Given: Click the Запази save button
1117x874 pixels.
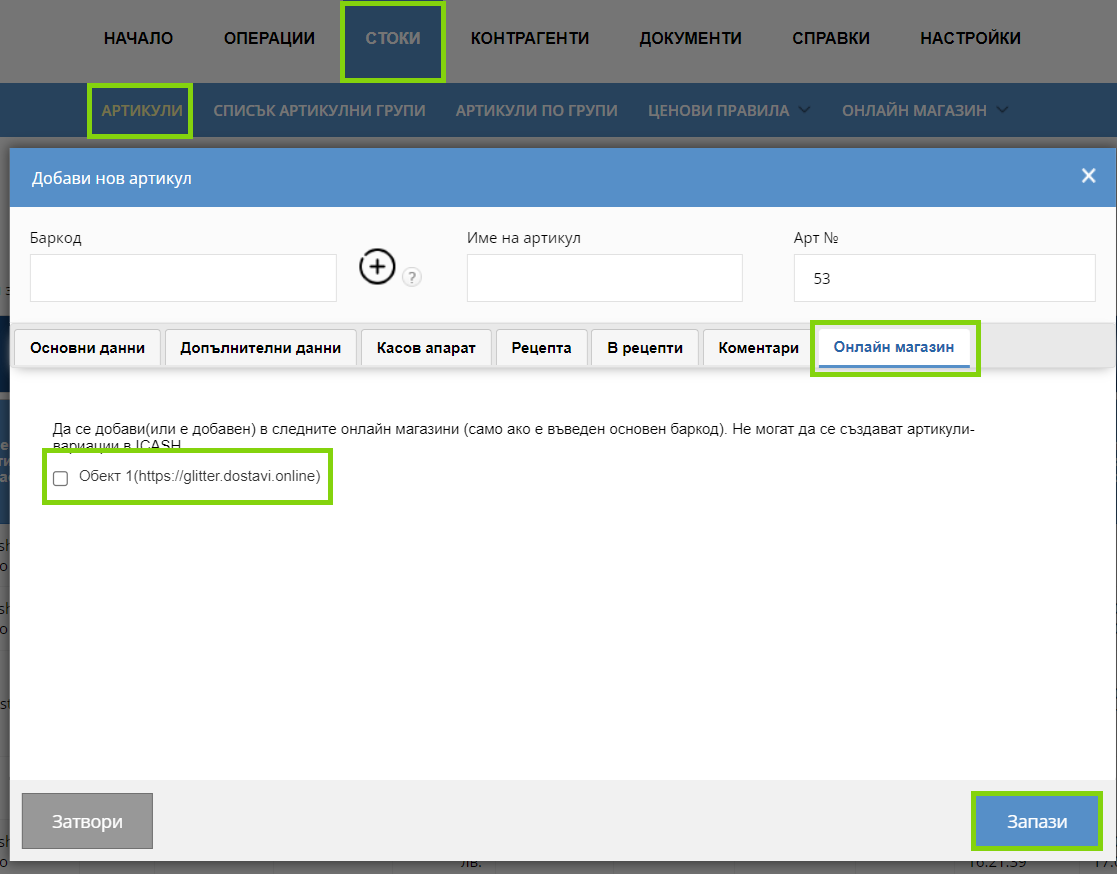Looking at the screenshot, I should tap(1037, 821).
